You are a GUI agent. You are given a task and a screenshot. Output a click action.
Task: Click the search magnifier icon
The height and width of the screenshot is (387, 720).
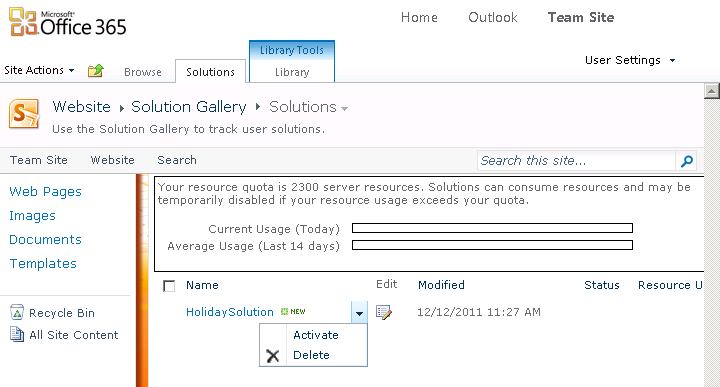click(x=686, y=161)
